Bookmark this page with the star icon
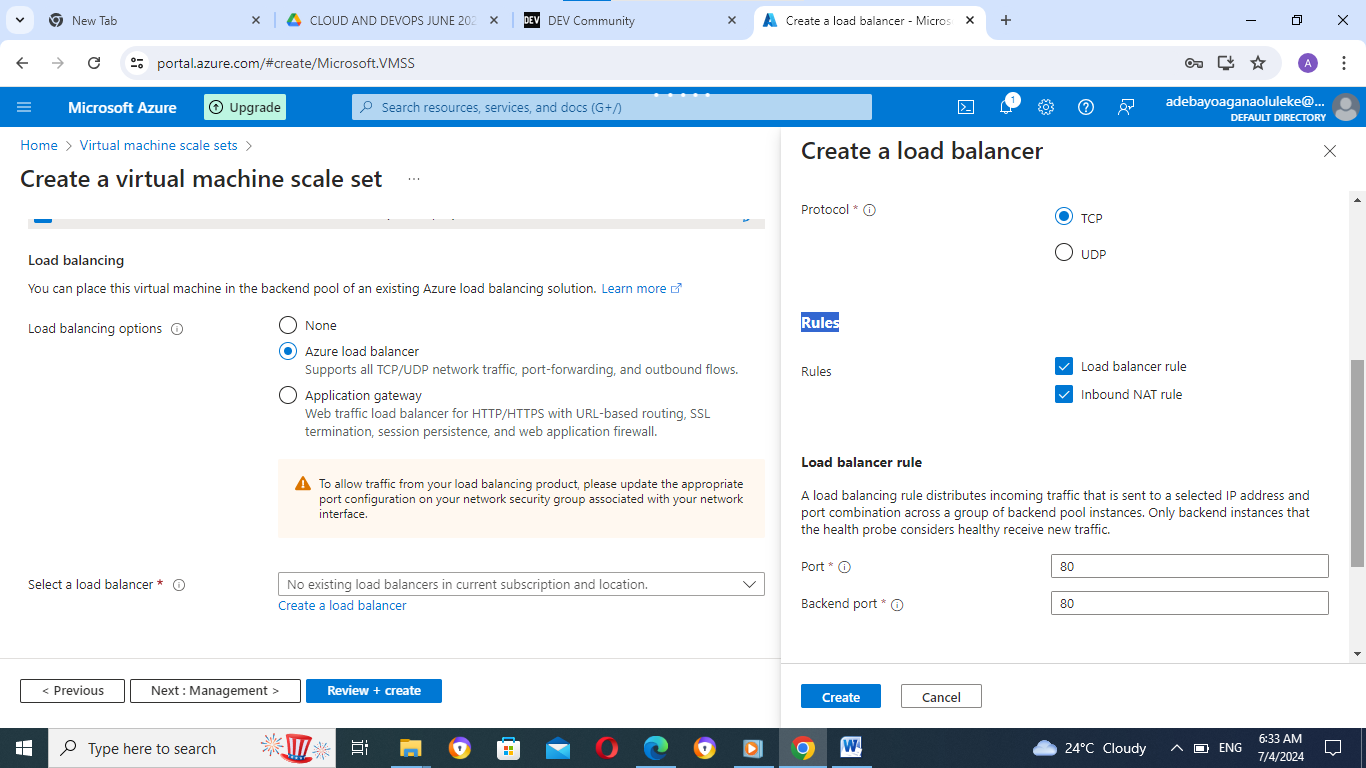This screenshot has height=768, width=1366. pyautogui.click(x=1258, y=63)
